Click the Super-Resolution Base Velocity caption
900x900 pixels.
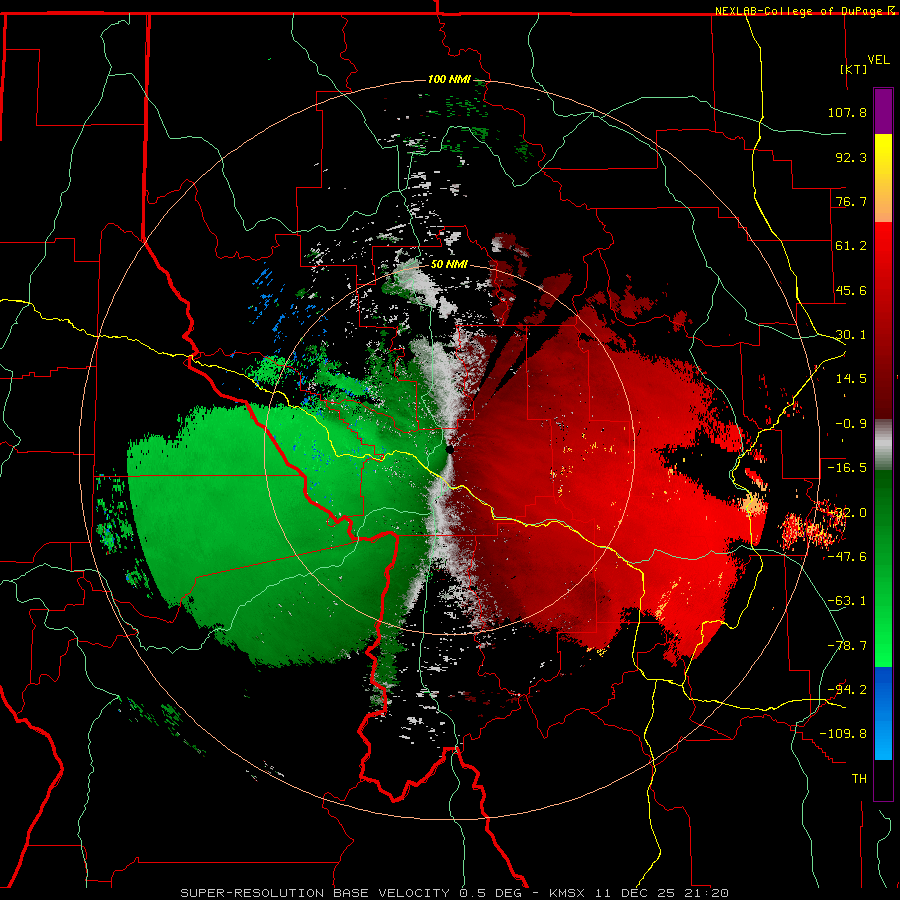(455, 893)
